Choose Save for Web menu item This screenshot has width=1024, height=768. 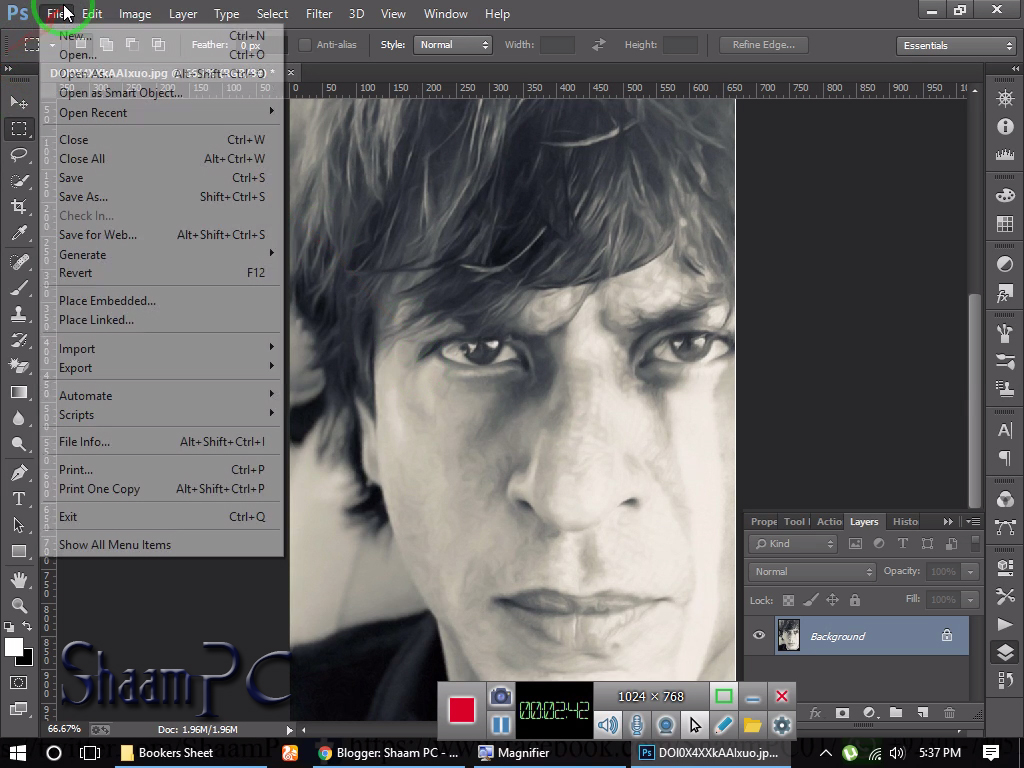click(x=161, y=234)
